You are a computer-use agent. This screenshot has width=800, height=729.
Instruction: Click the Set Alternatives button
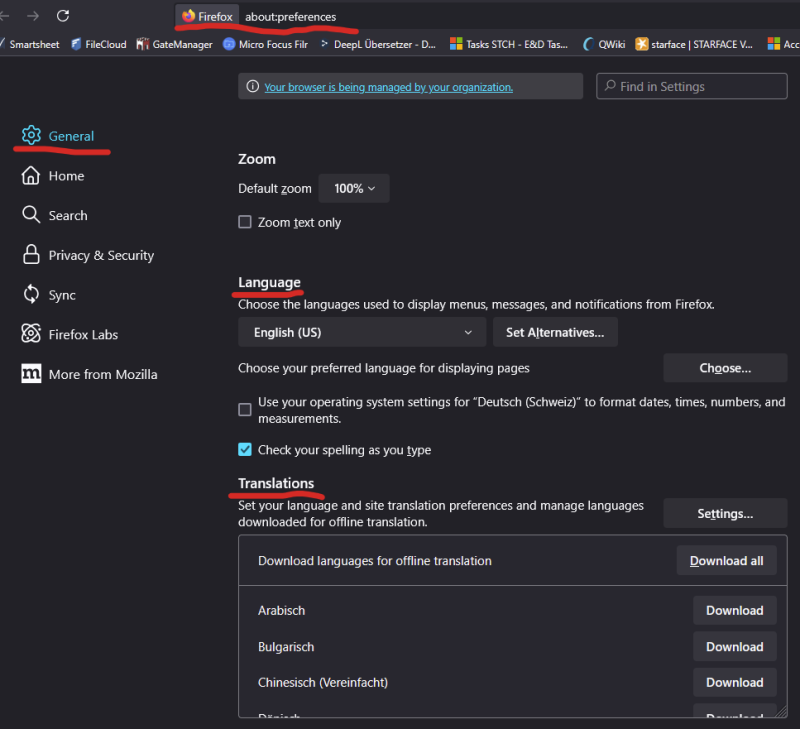pos(555,332)
